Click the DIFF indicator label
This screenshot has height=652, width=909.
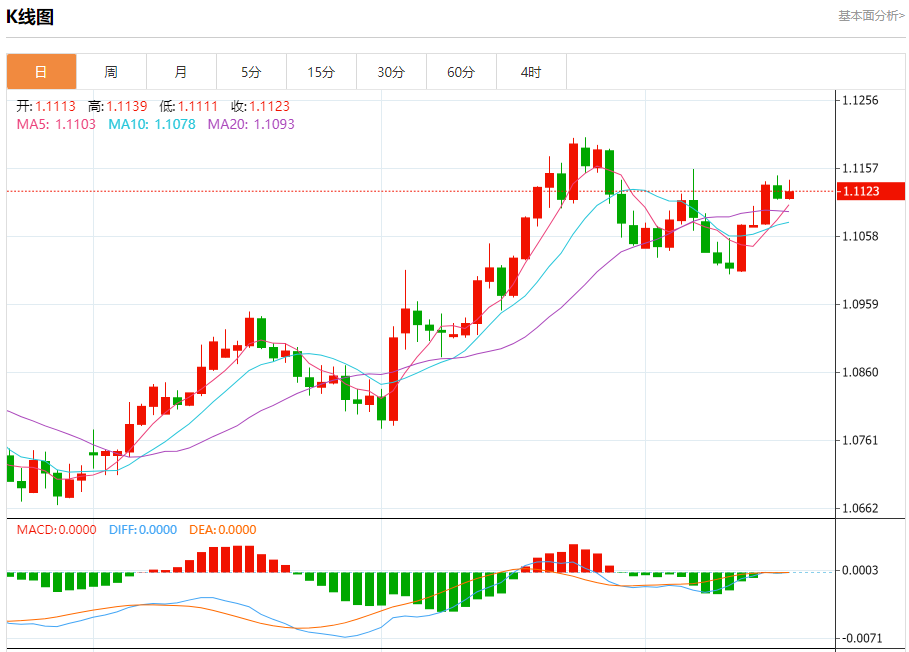pos(143,530)
